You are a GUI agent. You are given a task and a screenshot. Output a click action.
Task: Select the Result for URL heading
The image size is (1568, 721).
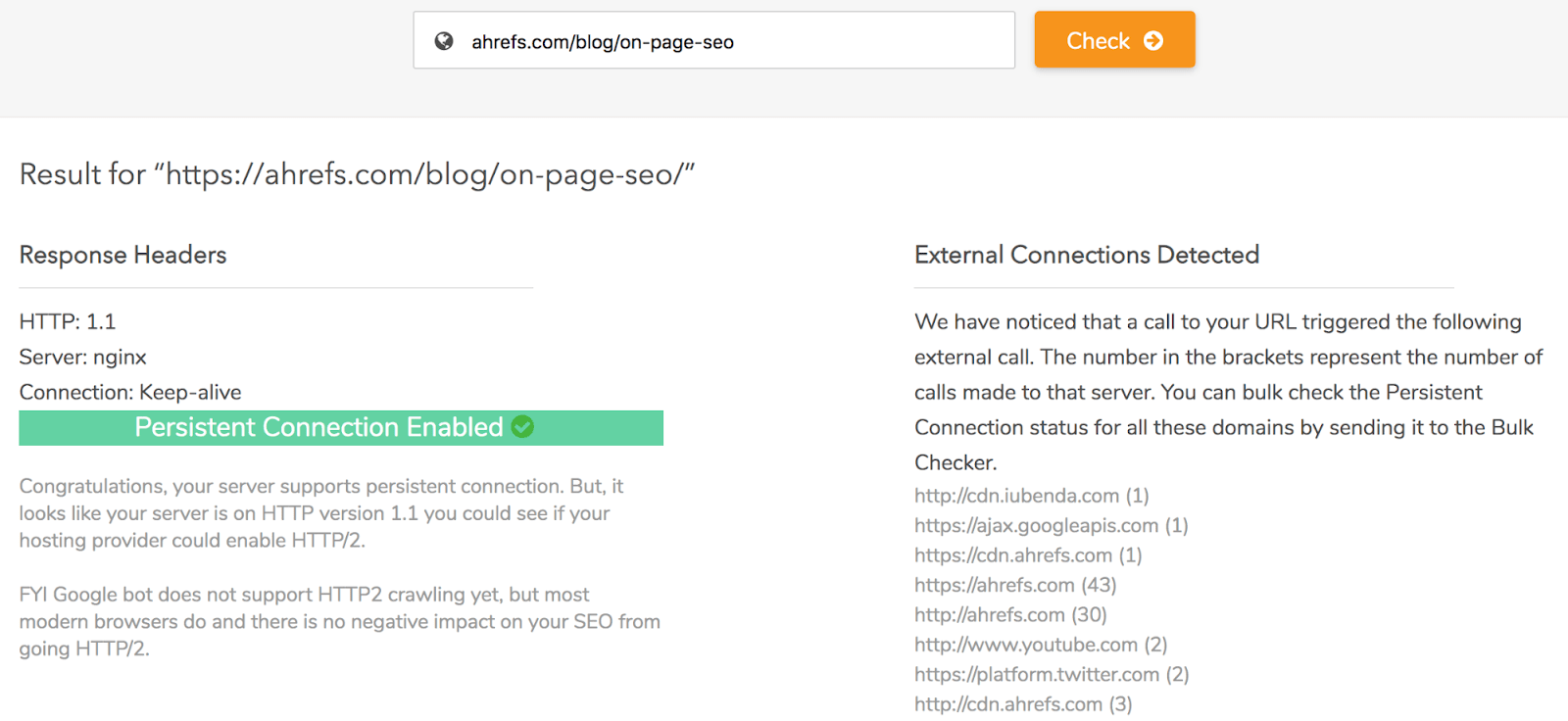tap(357, 174)
